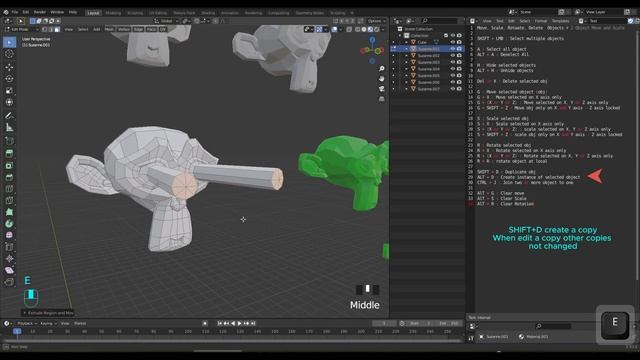
Task: Hide Suzanne.002 with eye icon
Action: point(453,56)
